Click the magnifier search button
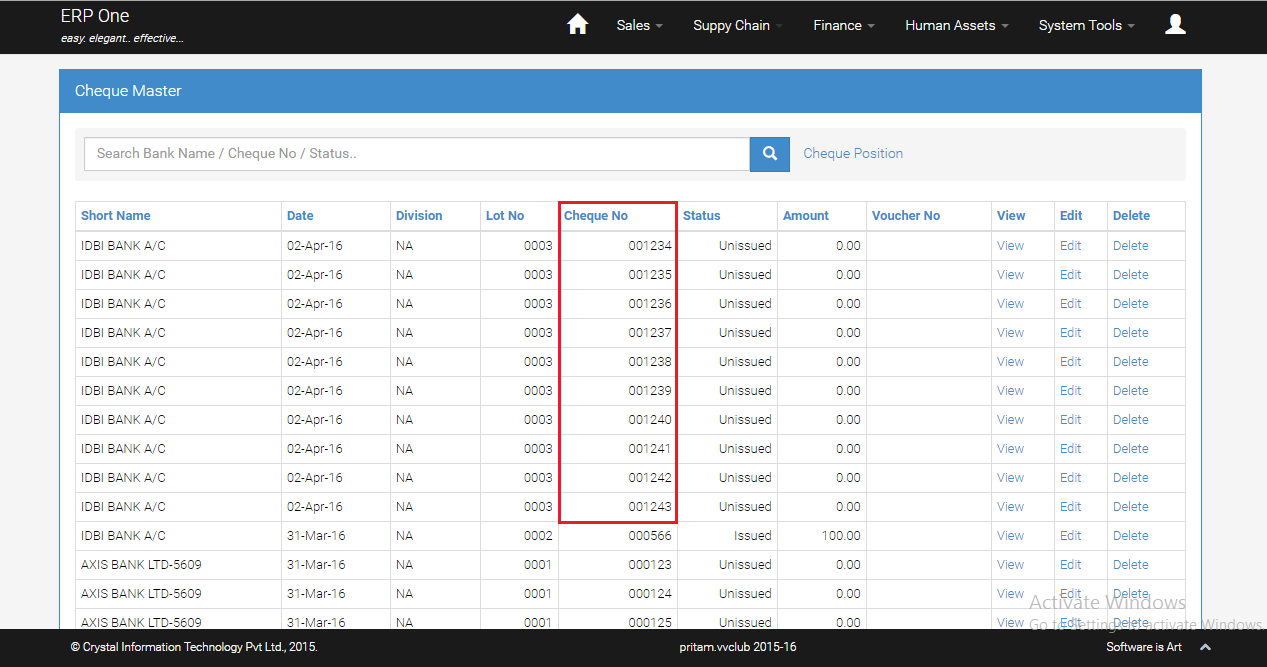 [x=769, y=154]
